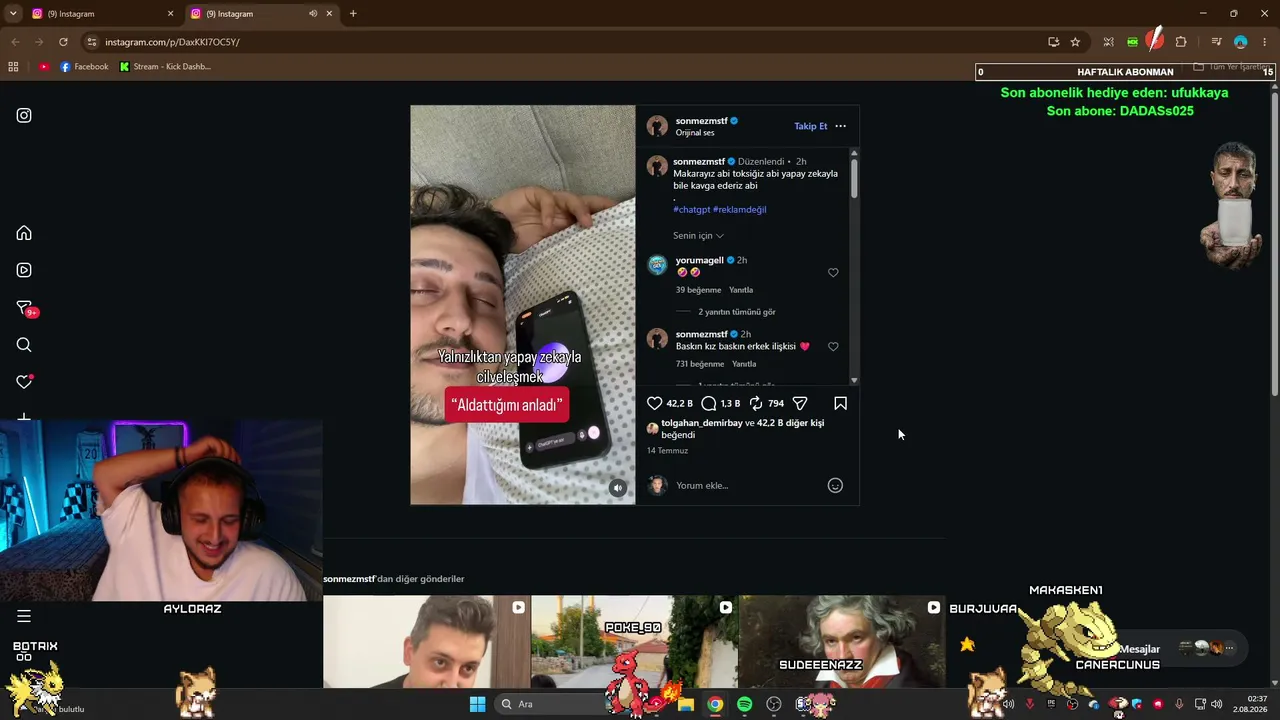The width and height of the screenshot is (1280, 720).
Task: Open a new browser tab
Action: pyautogui.click(x=353, y=14)
